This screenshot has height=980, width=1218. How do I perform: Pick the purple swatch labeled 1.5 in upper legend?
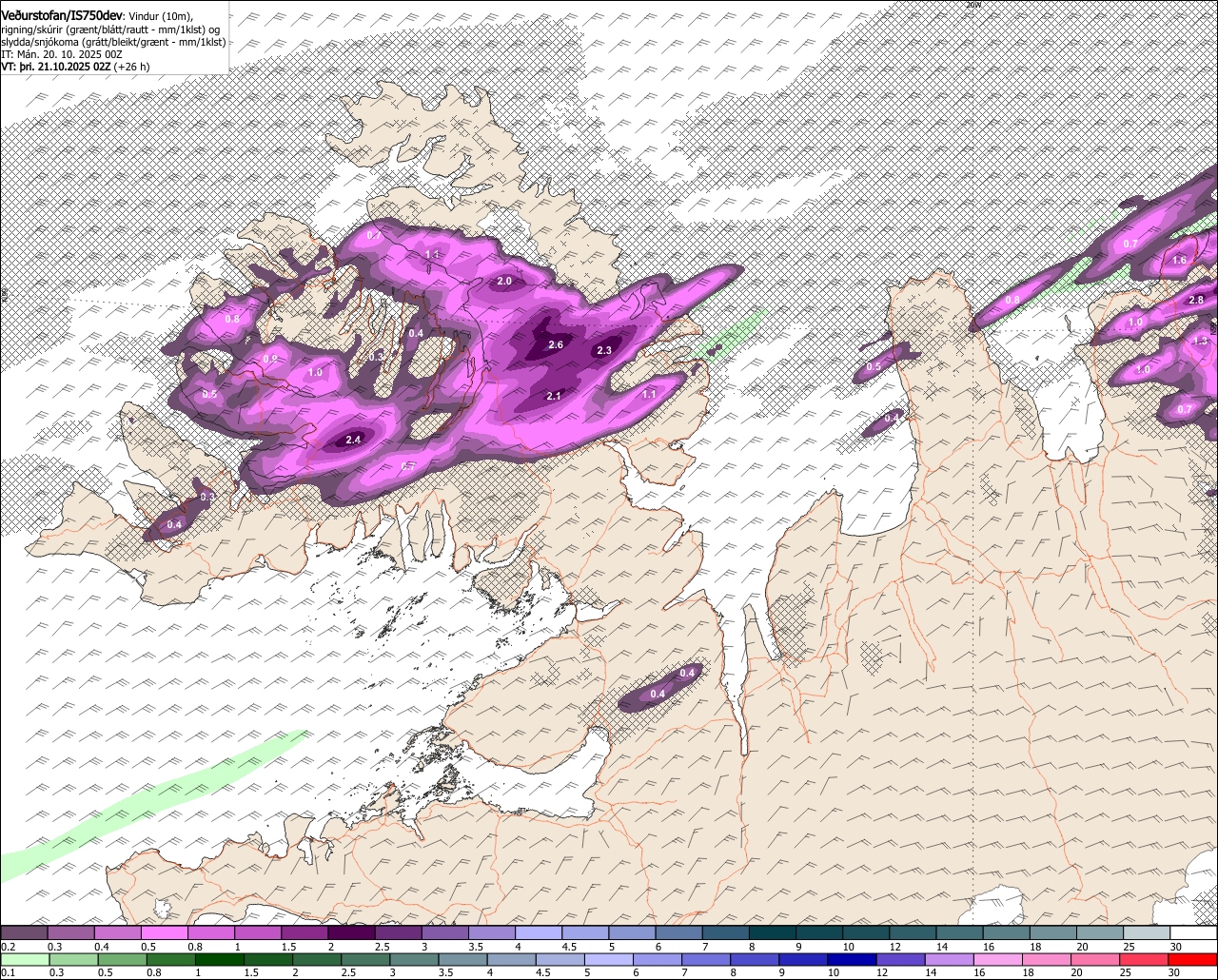coord(304,932)
